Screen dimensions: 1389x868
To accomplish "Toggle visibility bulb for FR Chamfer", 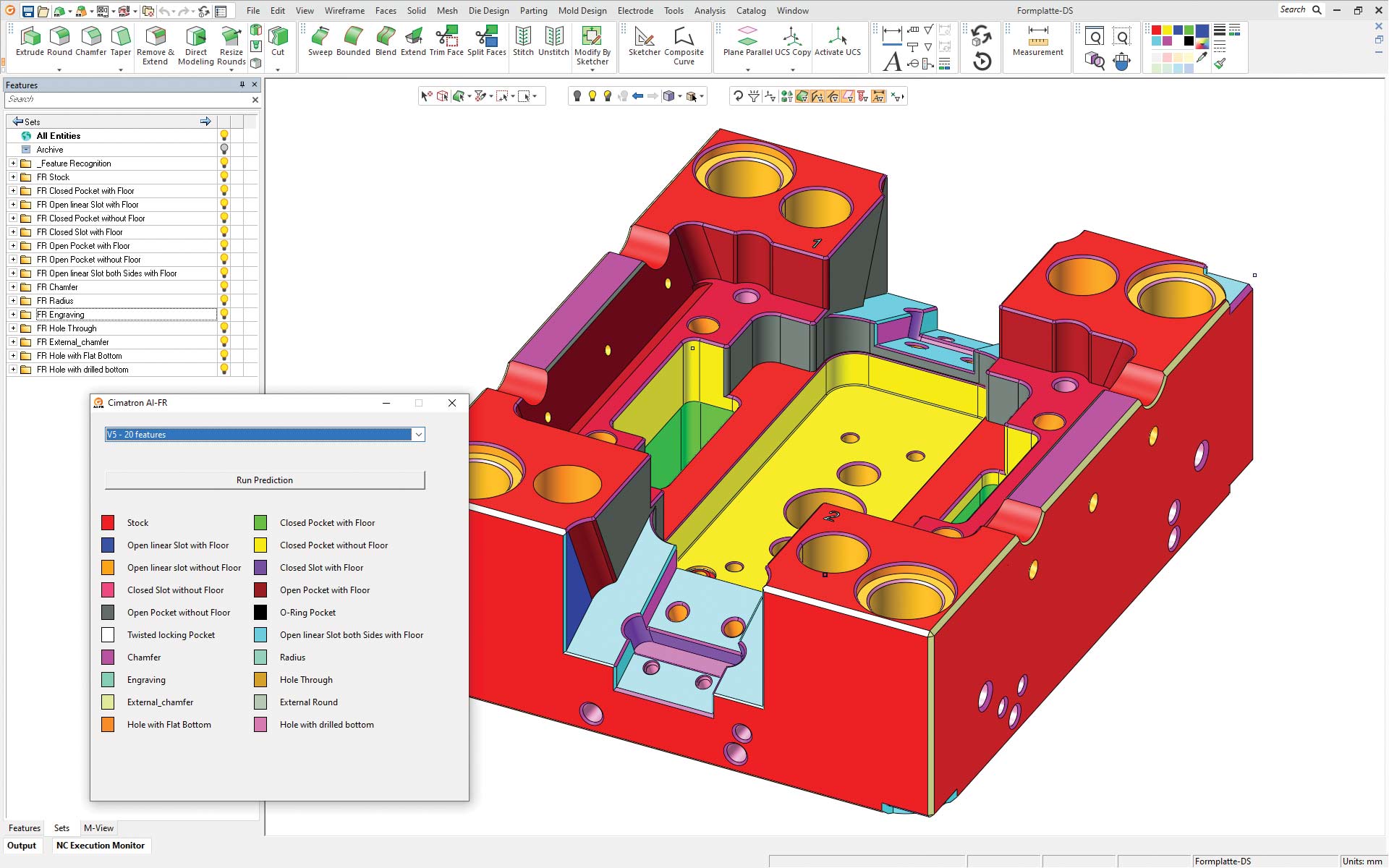I will pos(224,287).
